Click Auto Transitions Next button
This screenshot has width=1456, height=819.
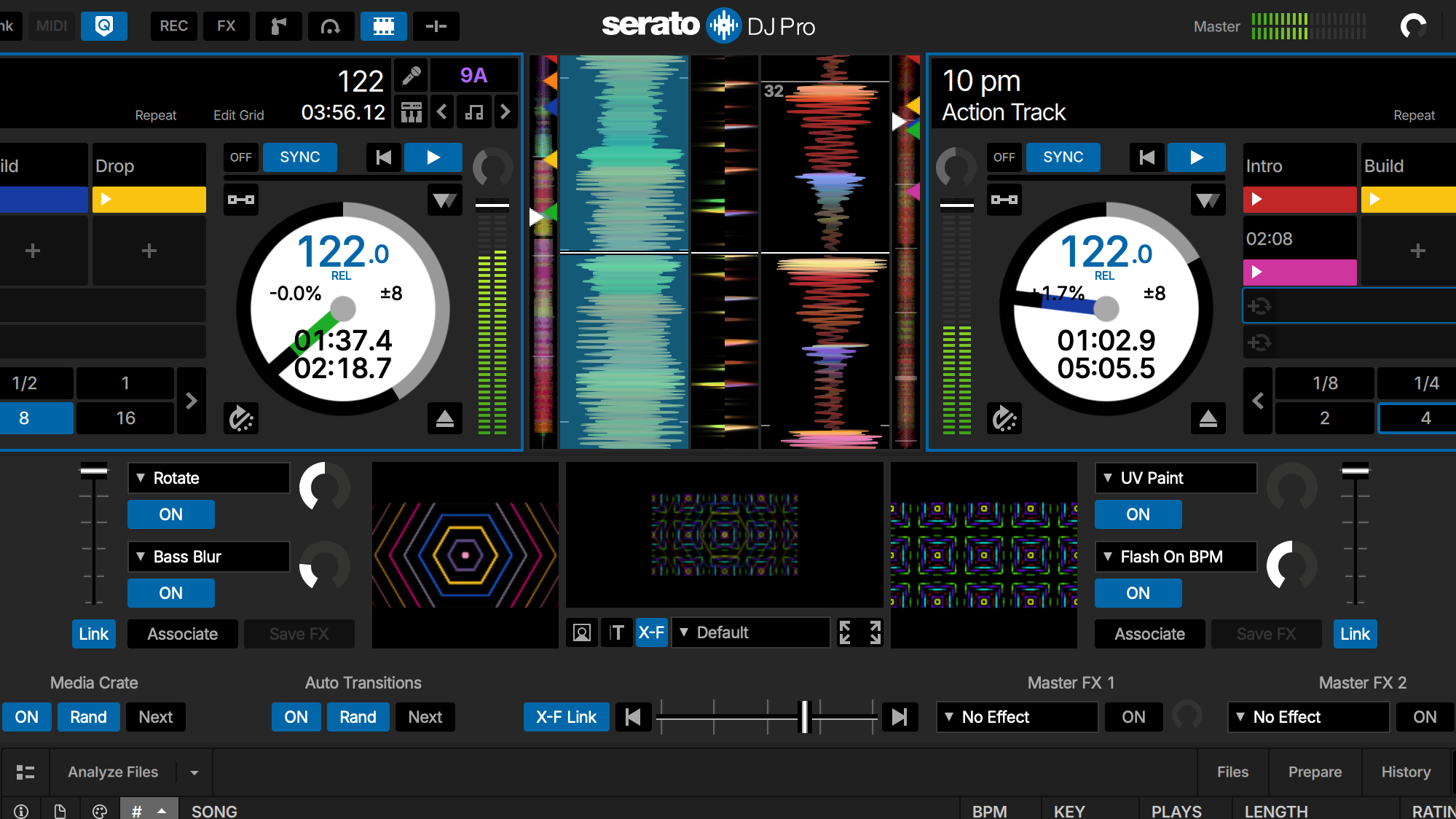[x=425, y=717]
